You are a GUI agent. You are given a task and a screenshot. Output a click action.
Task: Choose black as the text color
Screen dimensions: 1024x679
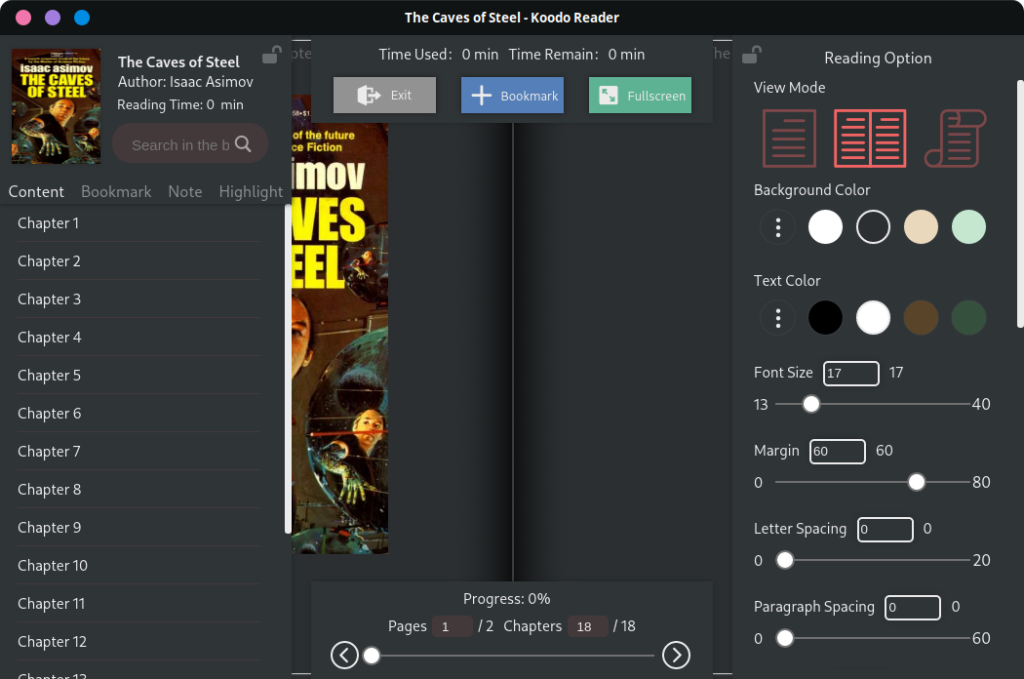coord(825,317)
